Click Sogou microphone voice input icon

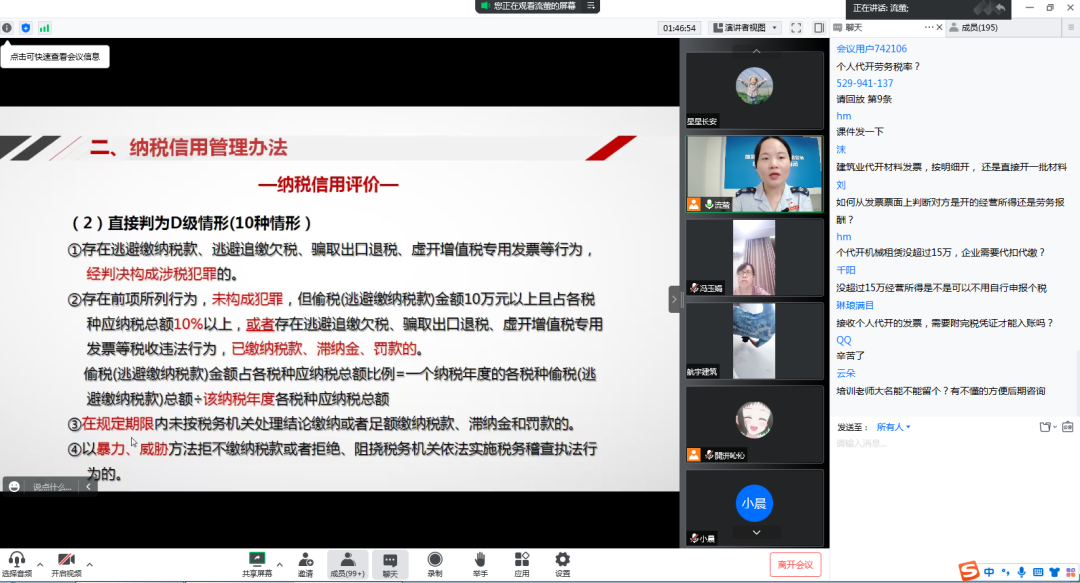tap(1021, 572)
